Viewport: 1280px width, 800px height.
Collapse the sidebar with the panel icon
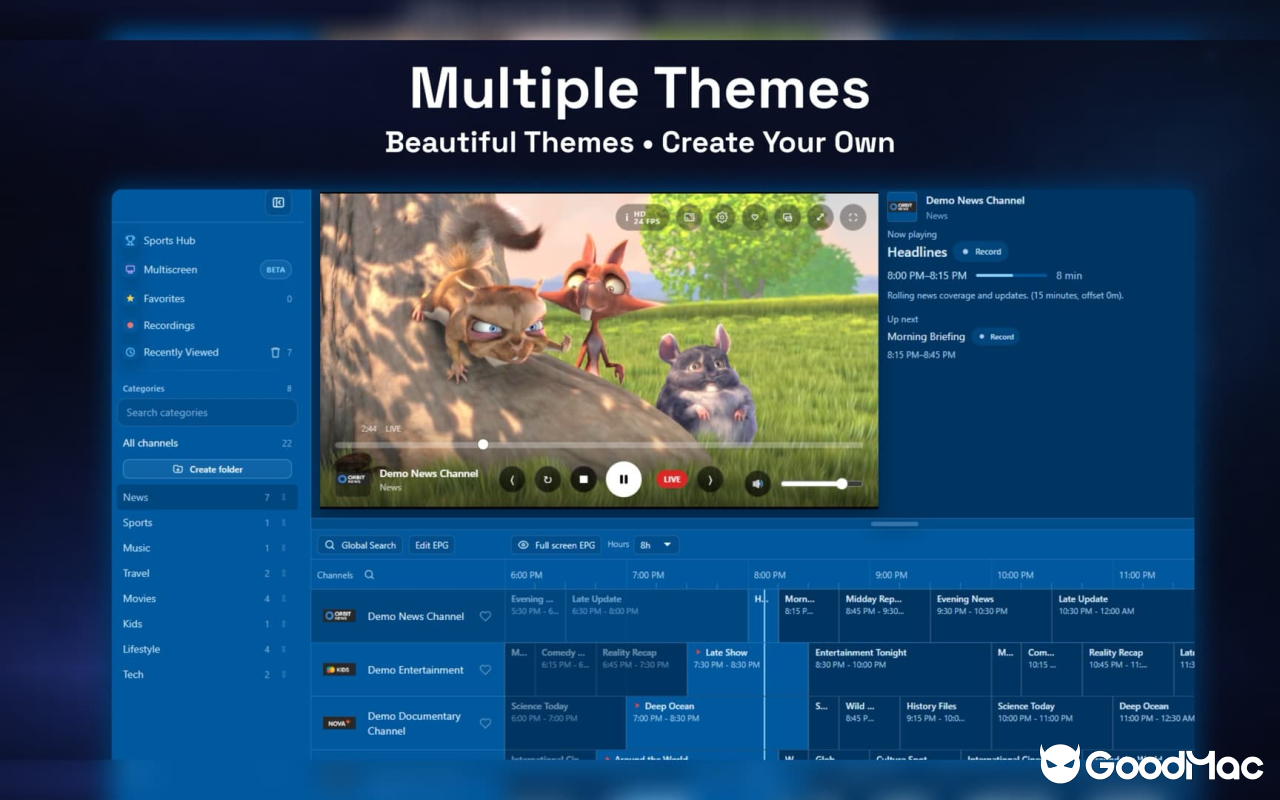278,203
